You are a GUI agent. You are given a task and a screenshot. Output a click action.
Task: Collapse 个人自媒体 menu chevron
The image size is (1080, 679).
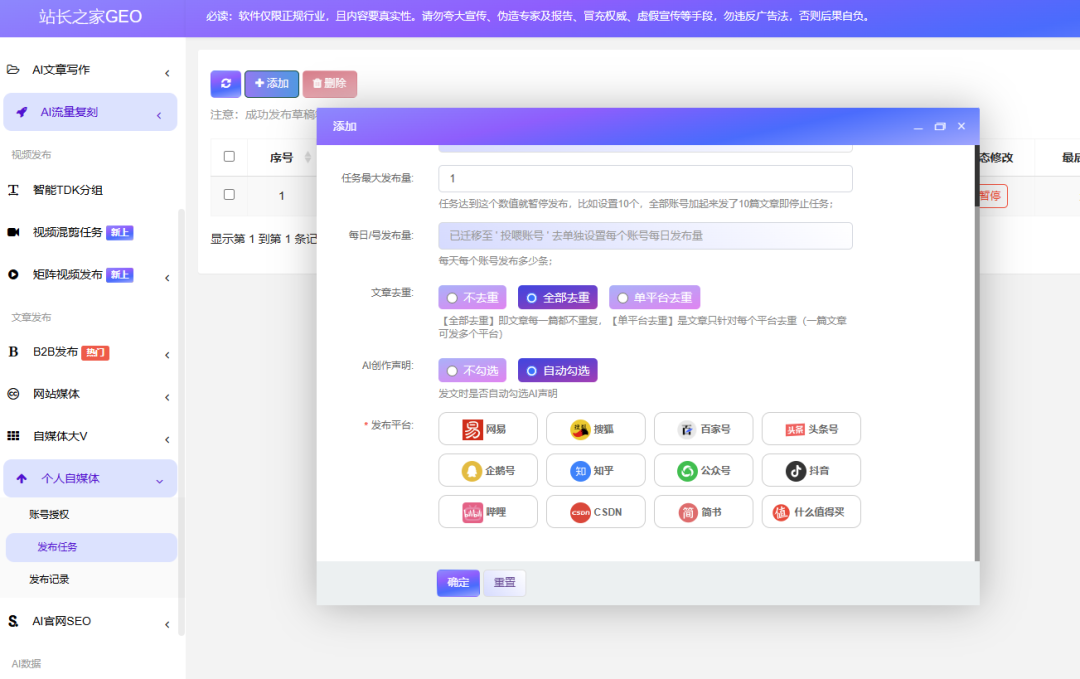coord(159,481)
